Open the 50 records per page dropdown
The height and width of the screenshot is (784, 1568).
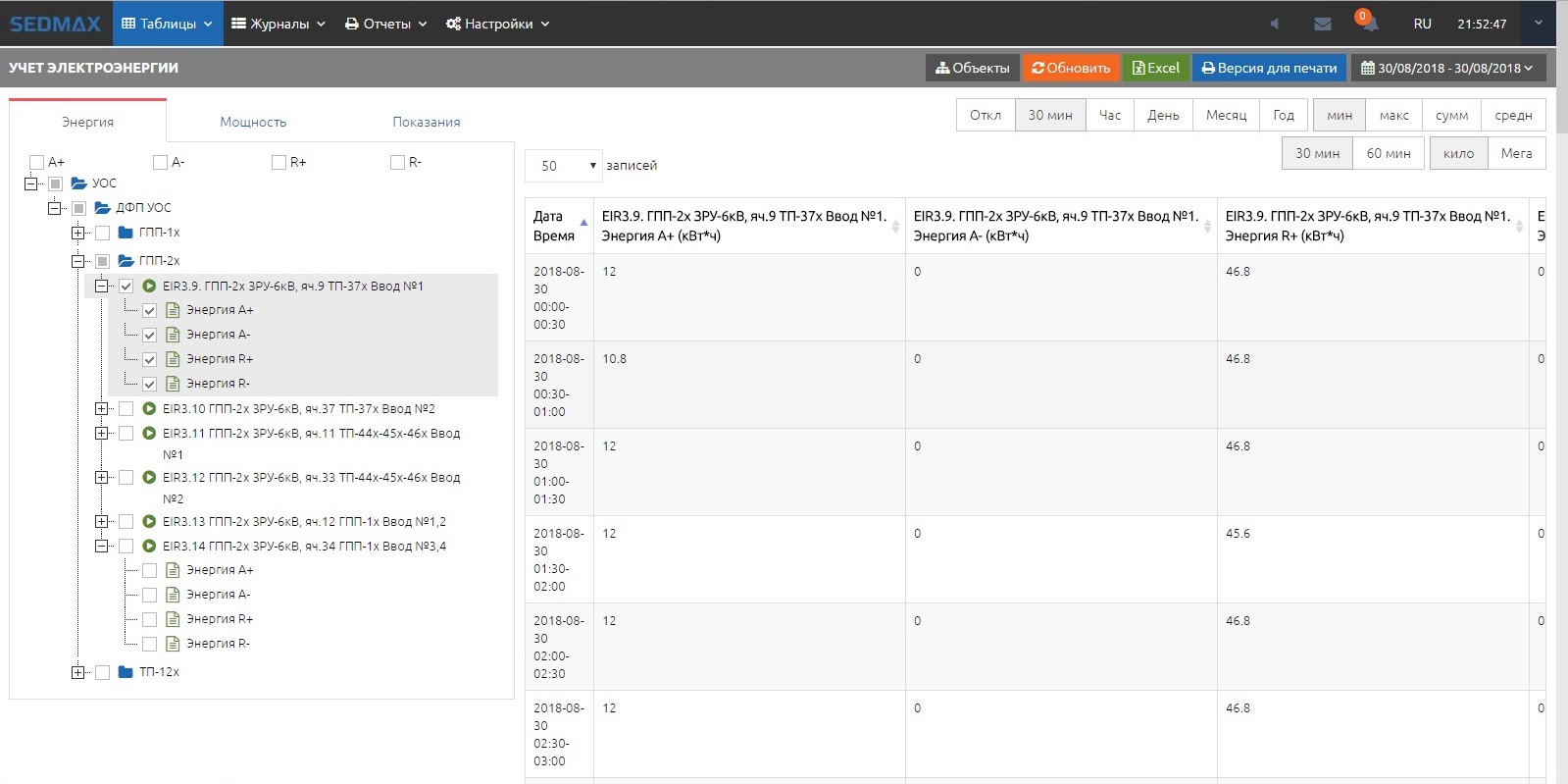pyautogui.click(x=564, y=166)
